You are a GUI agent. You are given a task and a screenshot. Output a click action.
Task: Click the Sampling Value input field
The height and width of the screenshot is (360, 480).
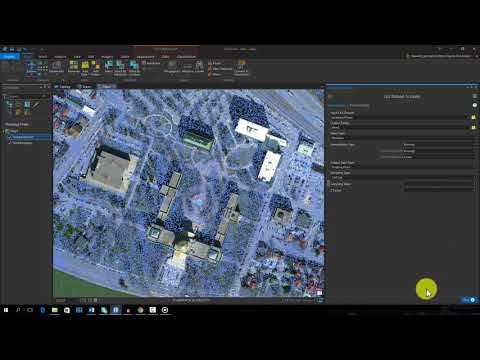pyautogui.click(x=439, y=184)
